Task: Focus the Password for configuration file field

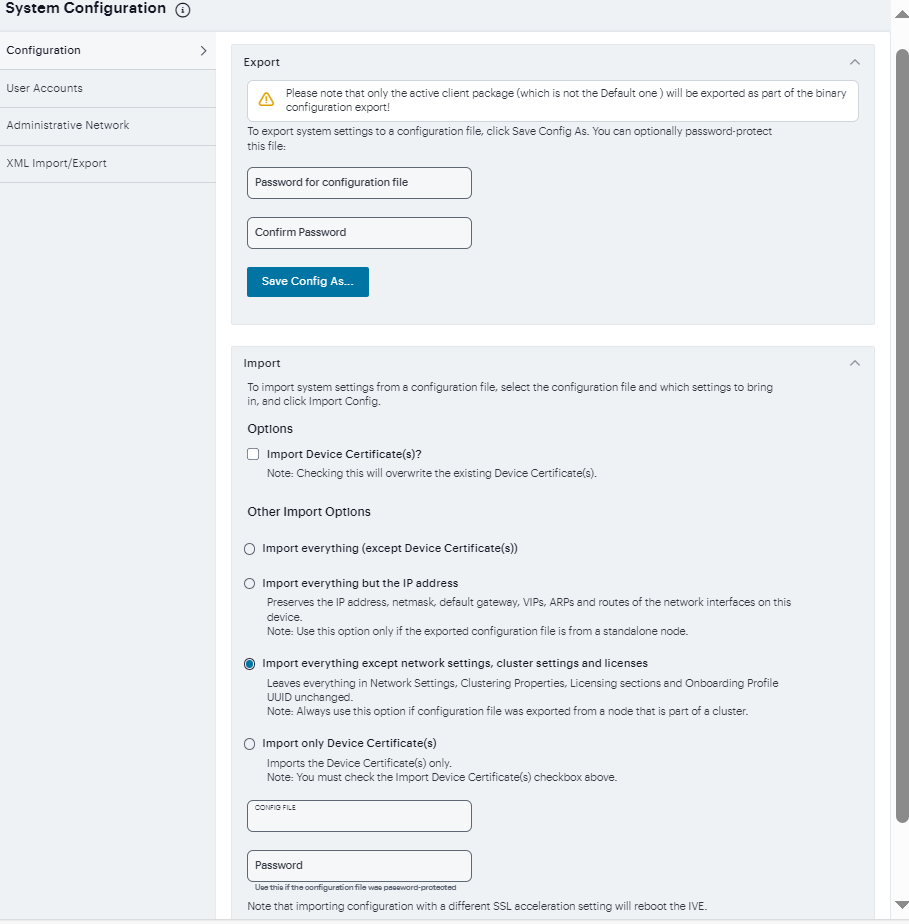Action: [359, 183]
